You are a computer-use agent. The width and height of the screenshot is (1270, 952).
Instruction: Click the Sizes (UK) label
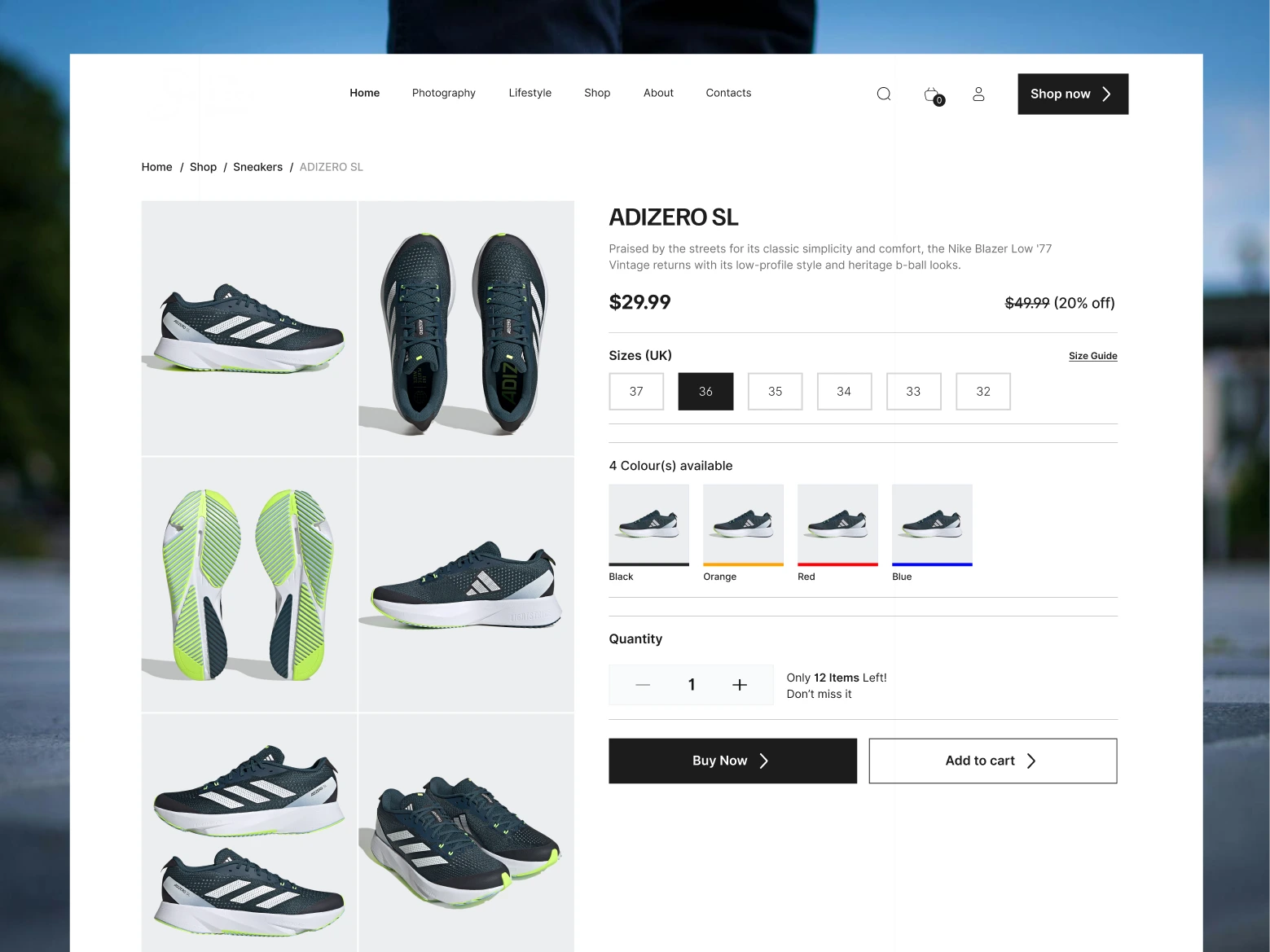click(x=640, y=356)
